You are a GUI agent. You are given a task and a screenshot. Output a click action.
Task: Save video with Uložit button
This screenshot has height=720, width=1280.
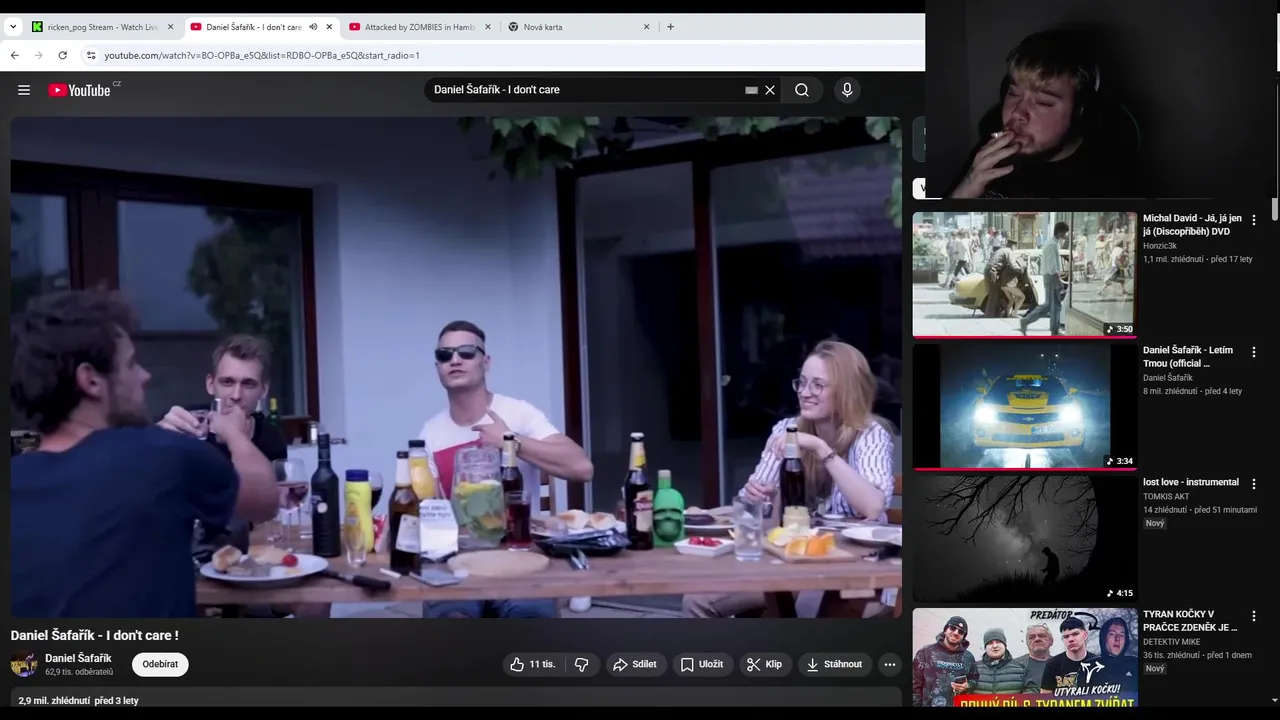[702, 664]
